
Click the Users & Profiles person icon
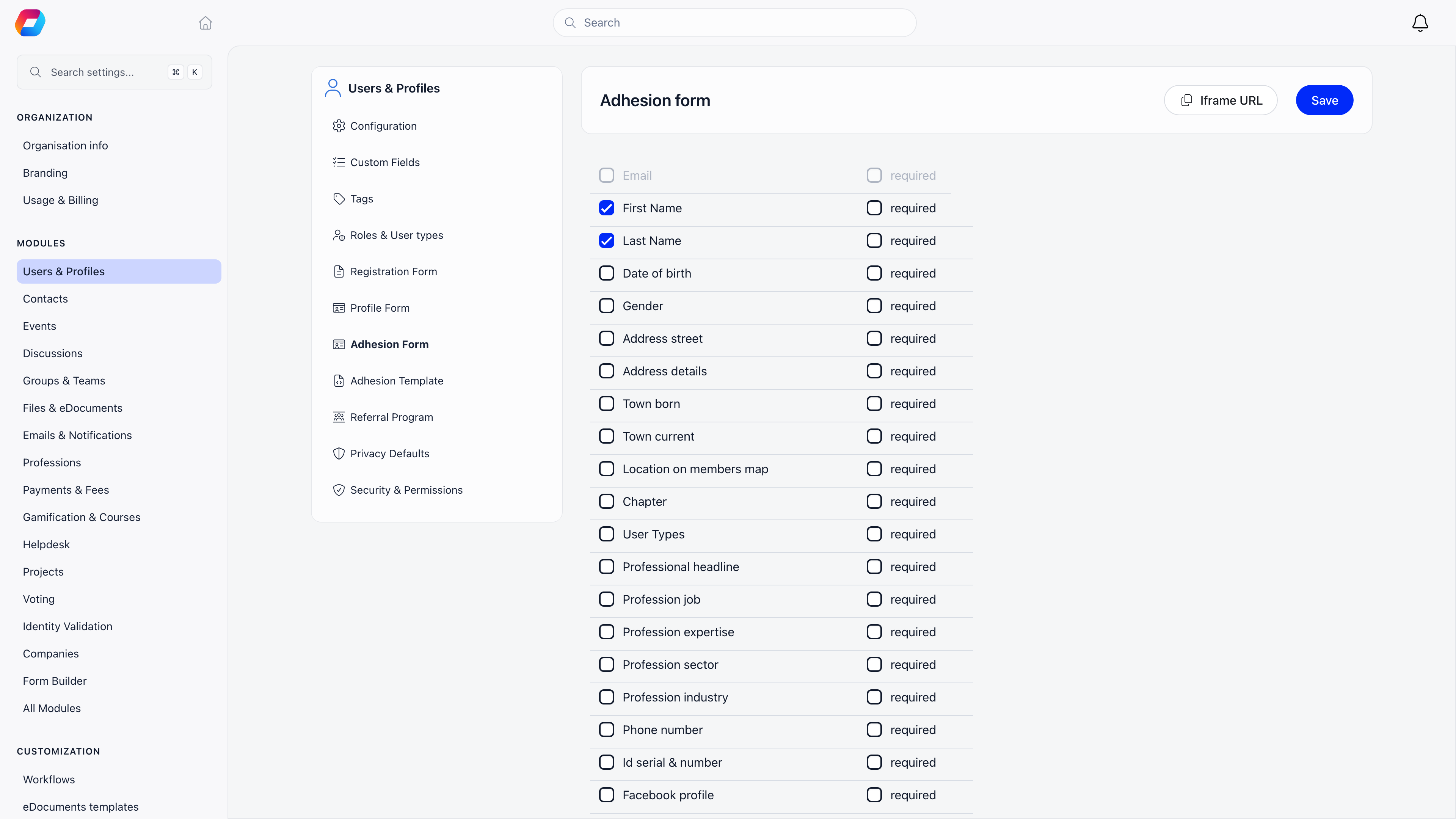pyautogui.click(x=333, y=88)
